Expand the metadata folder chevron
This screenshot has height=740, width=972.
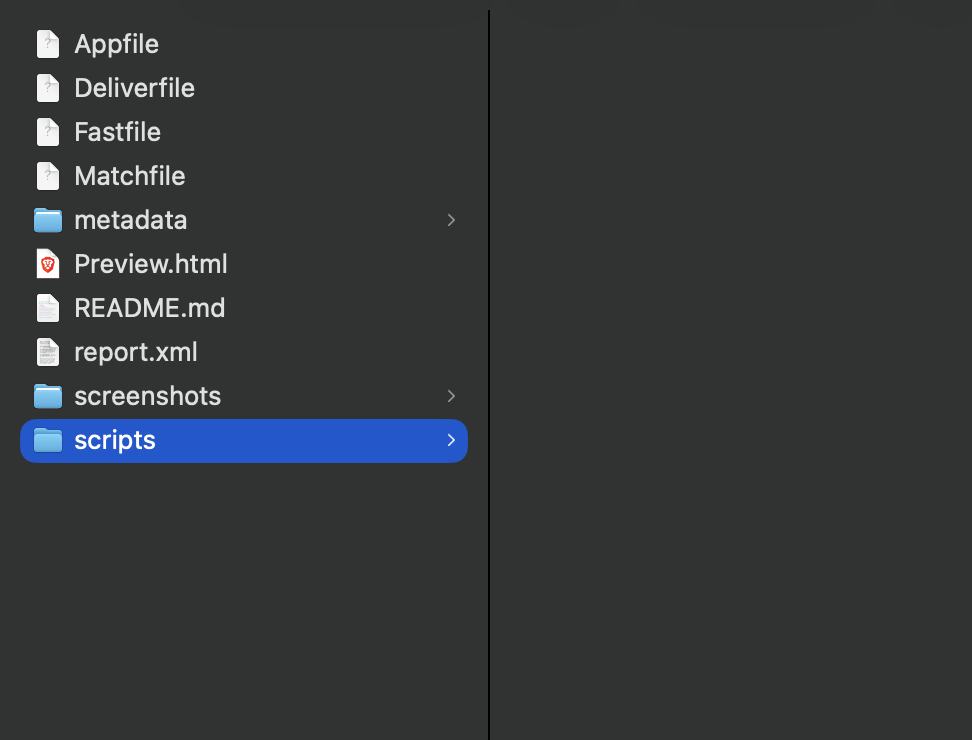(x=451, y=220)
